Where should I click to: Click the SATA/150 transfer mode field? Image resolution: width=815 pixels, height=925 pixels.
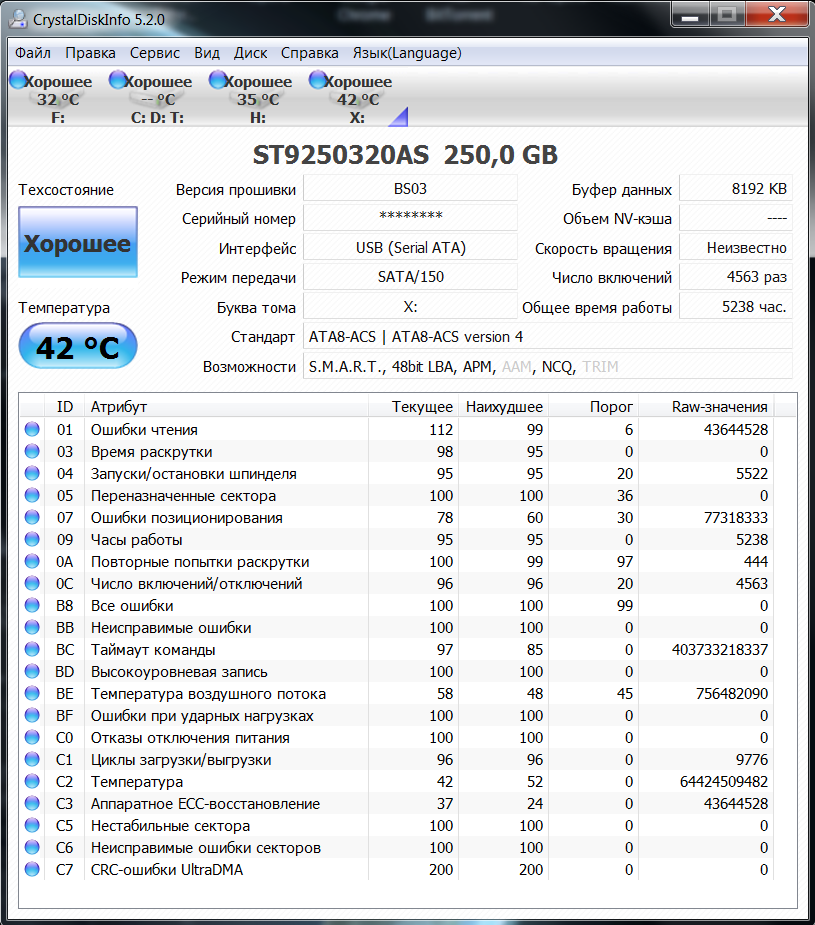[x=410, y=277]
